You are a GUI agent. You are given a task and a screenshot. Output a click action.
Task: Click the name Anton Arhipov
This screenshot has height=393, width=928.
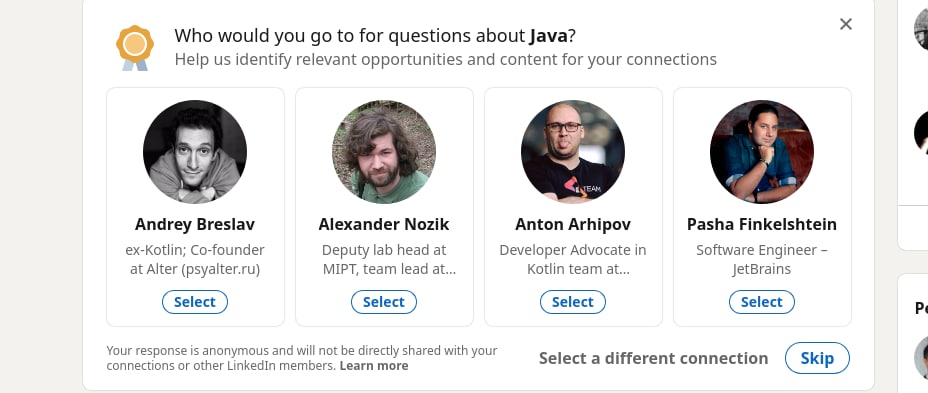[572, 224]
